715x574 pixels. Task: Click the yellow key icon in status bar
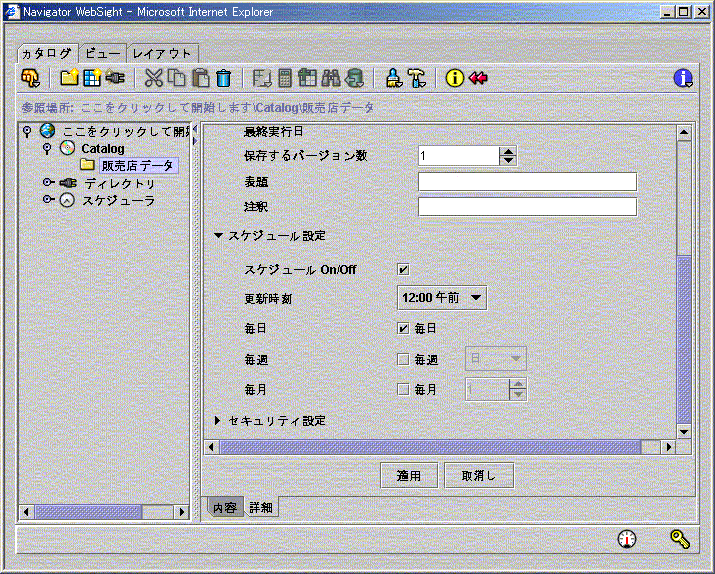(x=680, y=539)
